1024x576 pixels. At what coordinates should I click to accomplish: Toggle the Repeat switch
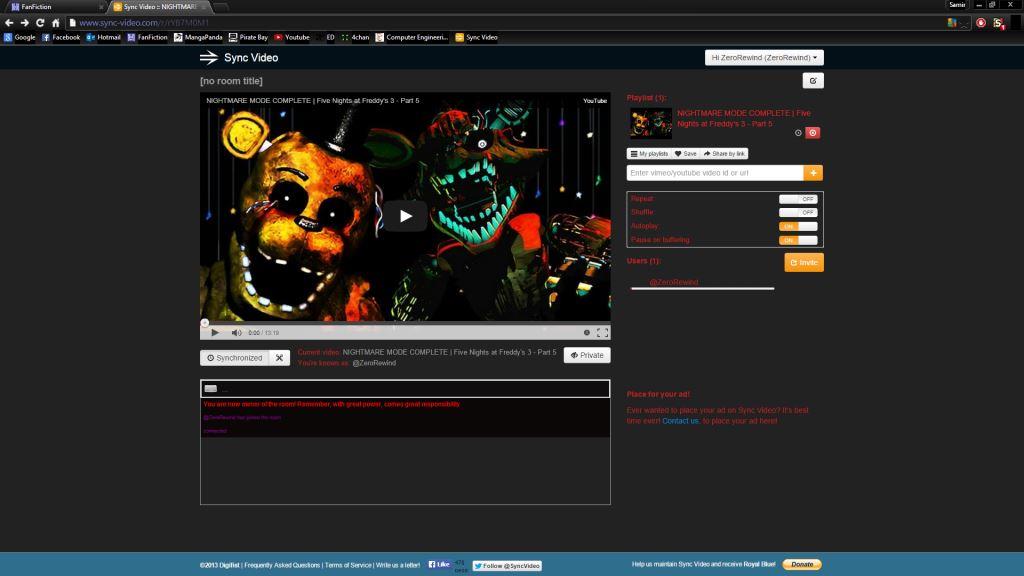click(x=797, y=199)
